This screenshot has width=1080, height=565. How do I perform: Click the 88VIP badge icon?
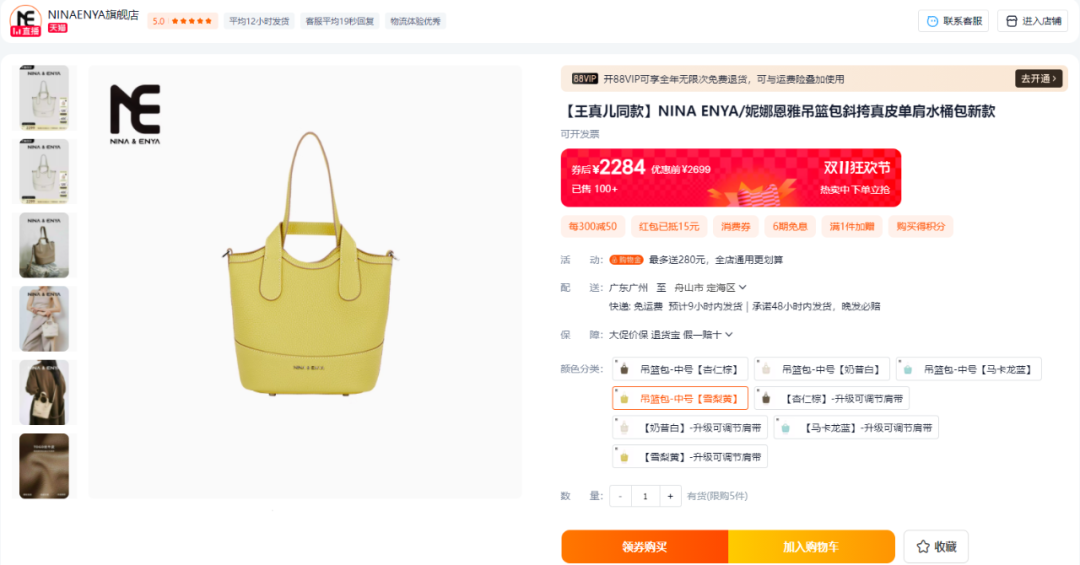585,79
